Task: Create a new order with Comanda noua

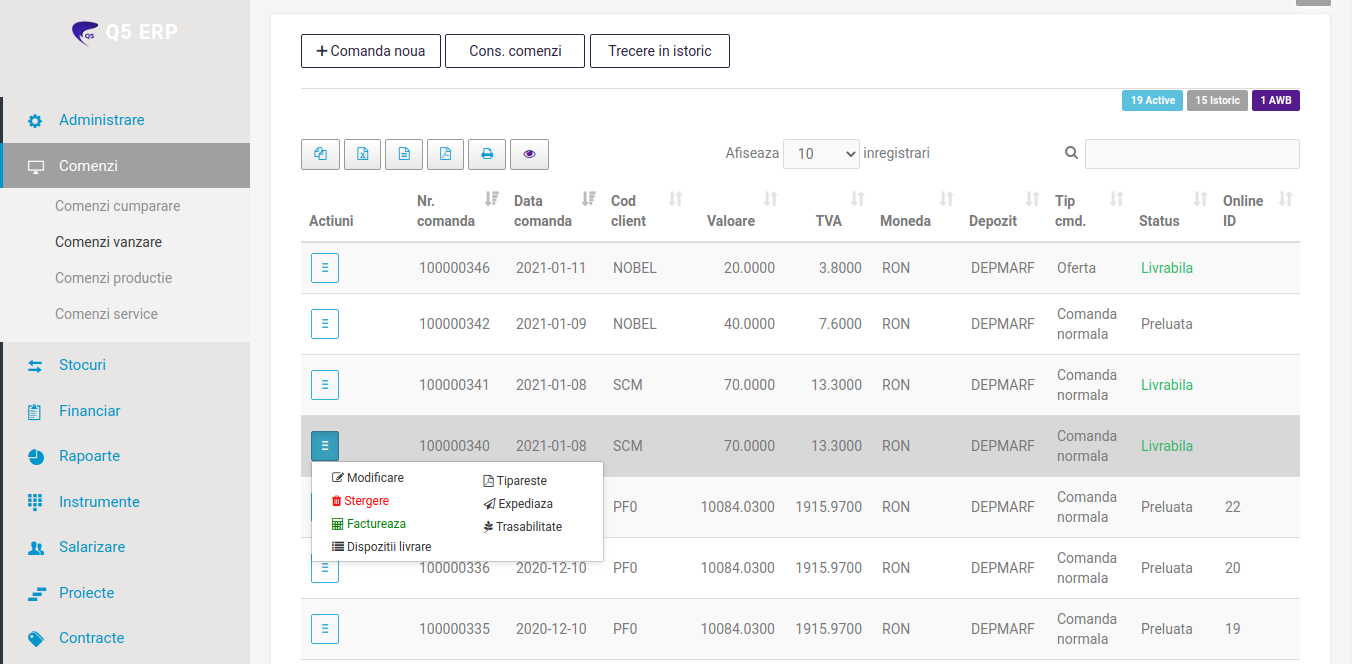Action: (371, 51)
